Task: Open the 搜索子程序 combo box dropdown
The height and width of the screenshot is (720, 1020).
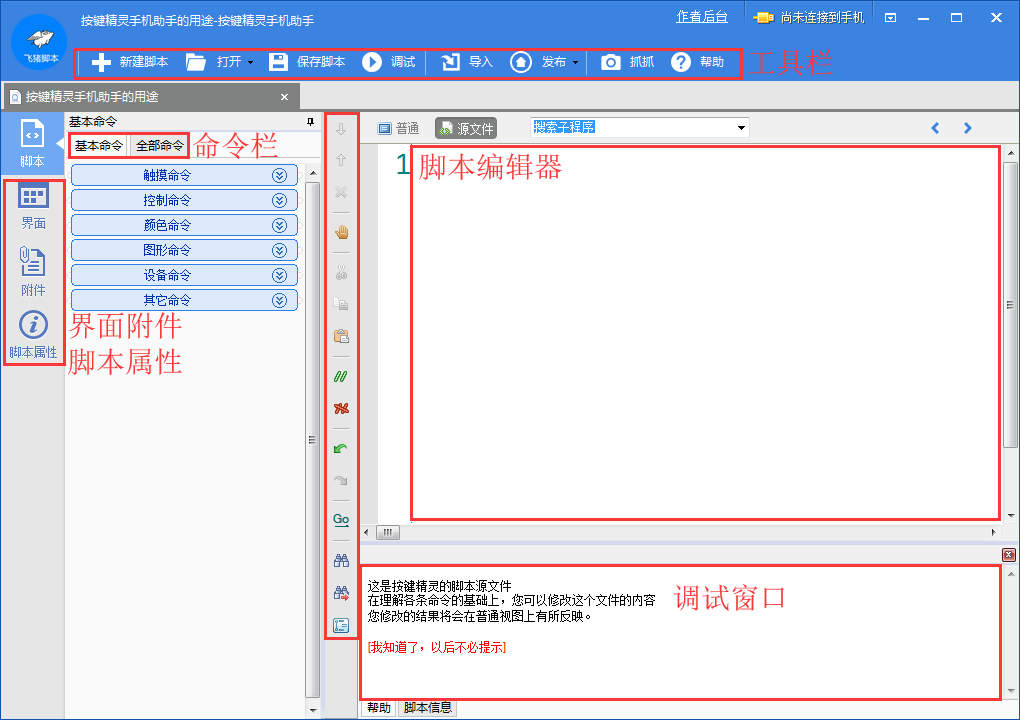Action: click(741, 127)
